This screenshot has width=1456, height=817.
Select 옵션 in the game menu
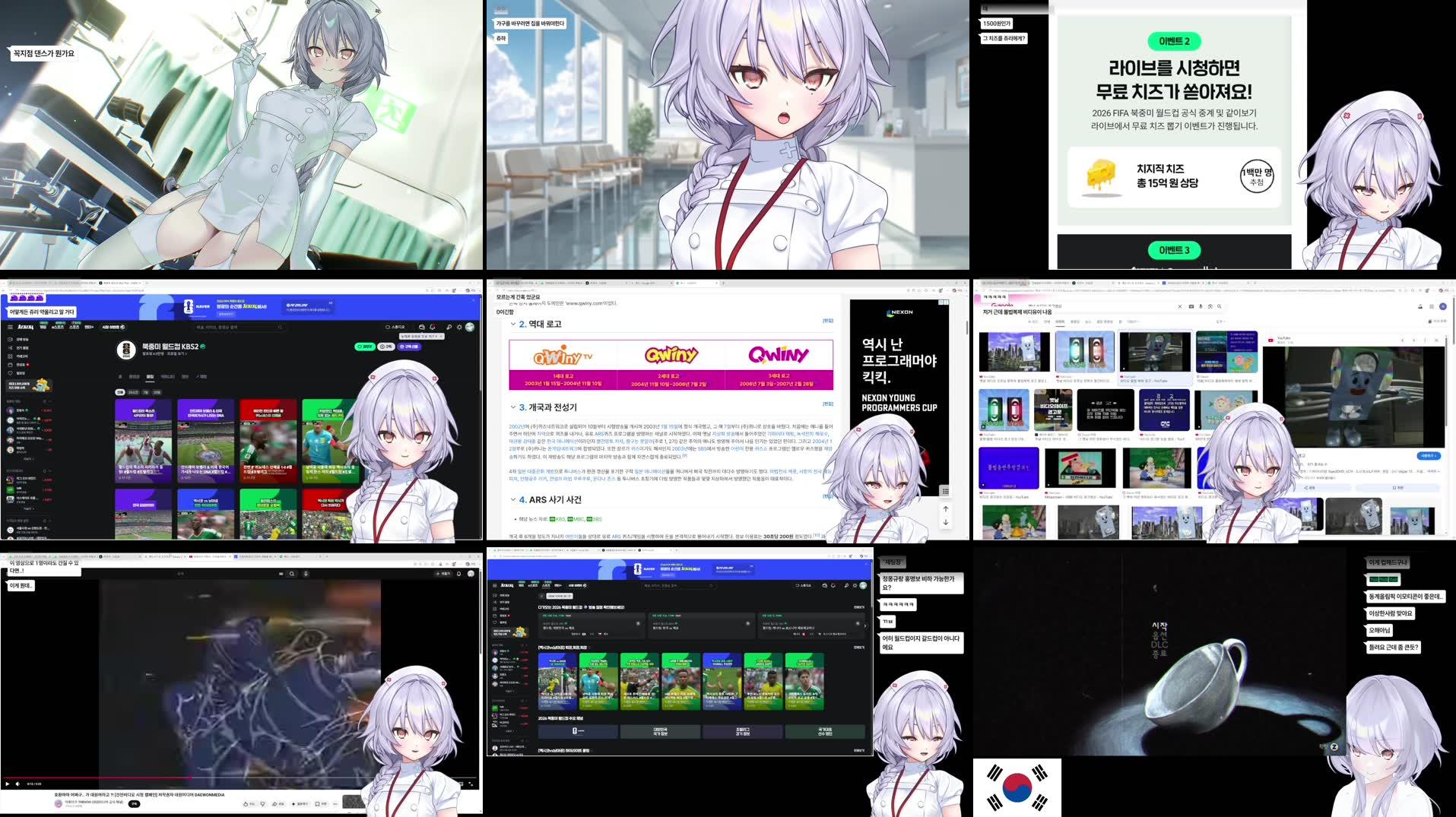(1159, 635)
